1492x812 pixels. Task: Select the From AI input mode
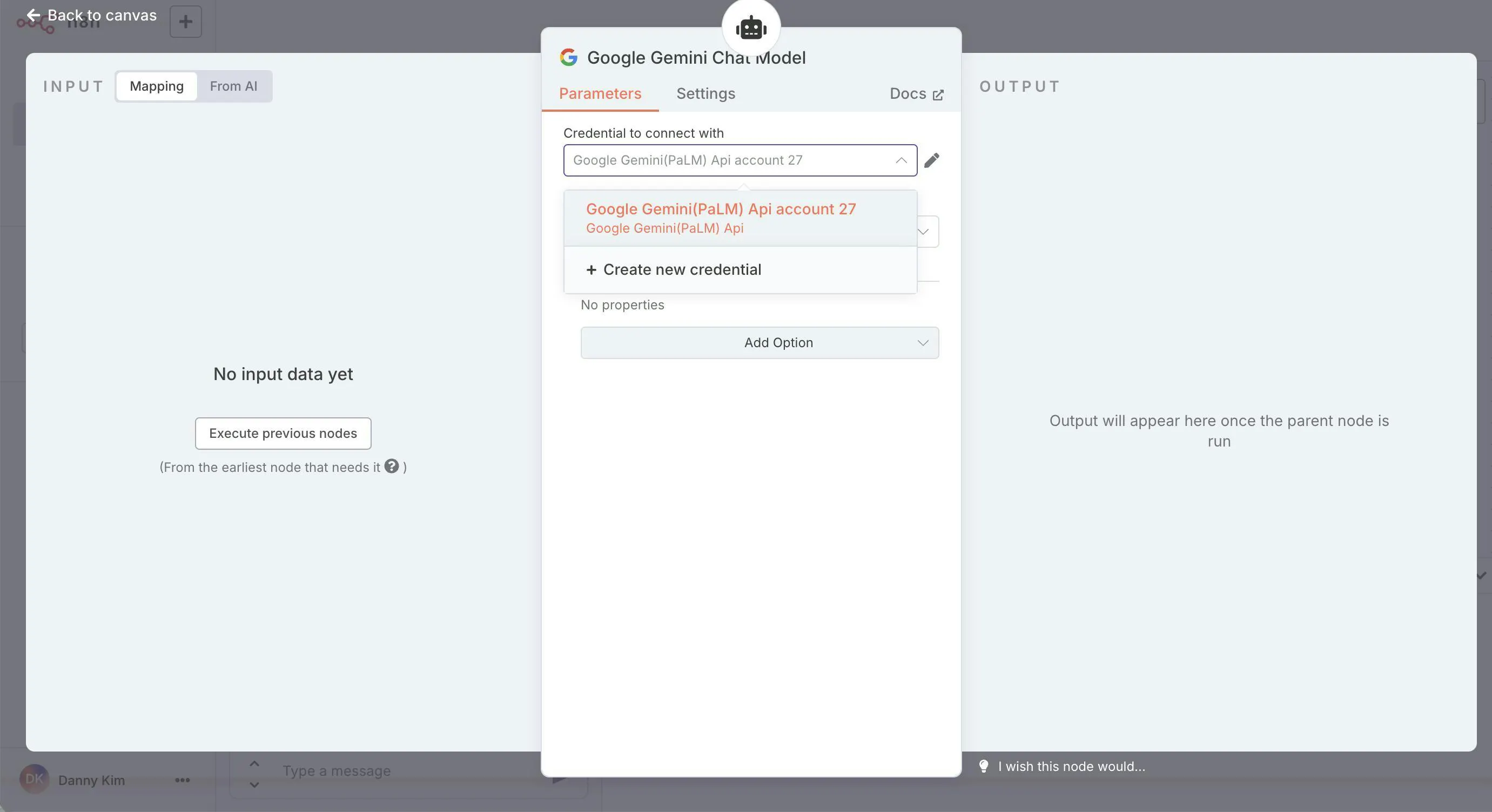[233, 86]
